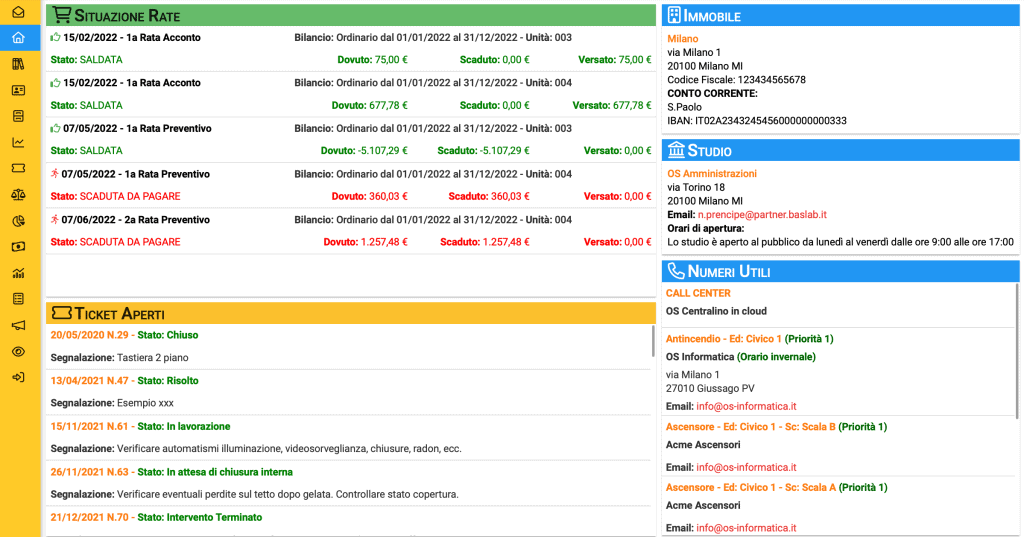This screenshot has height=537, width=1024.
Task: Select the CALL CENTER heading
Action: coord(698,293)
